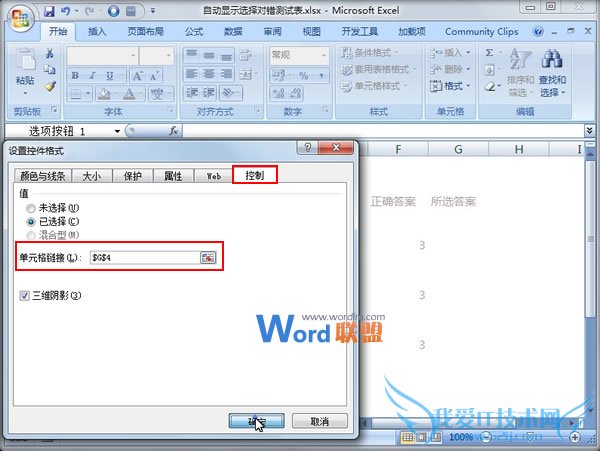The width and height of the screenshot is (600, 451).
Task: Undo the last action
Action: [x=66, y=11]
